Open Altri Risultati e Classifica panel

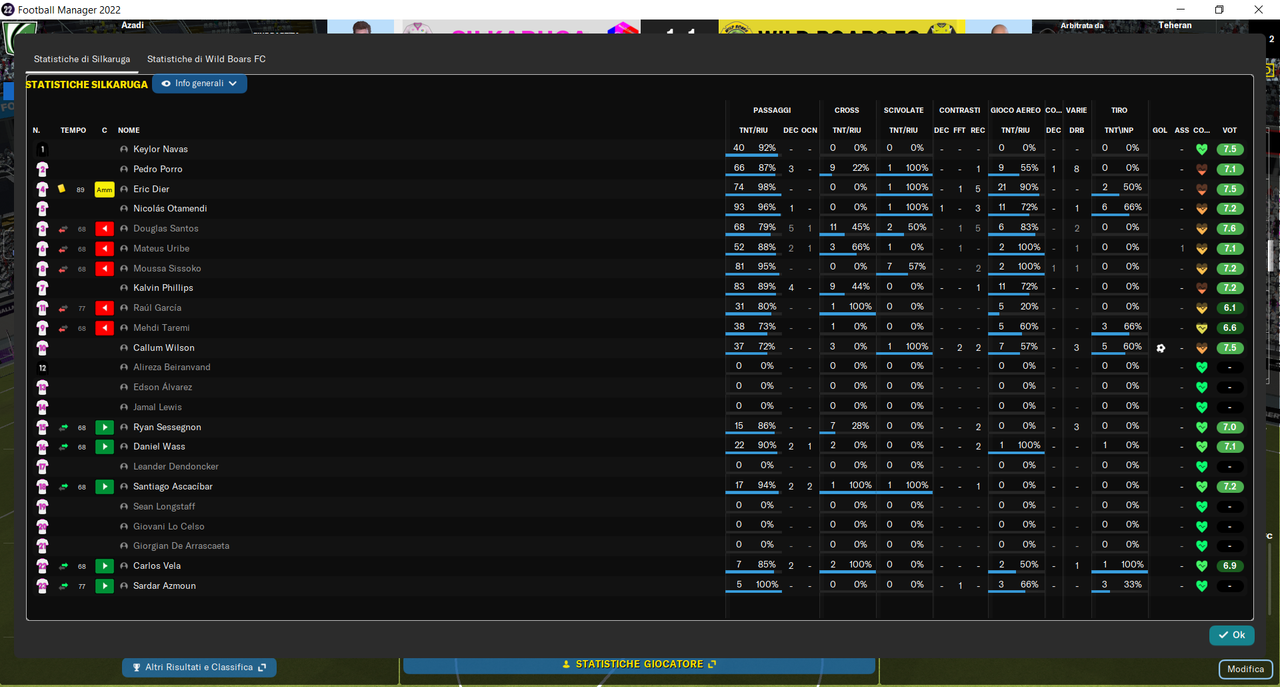pyautogui.click(x=199, y=667)
